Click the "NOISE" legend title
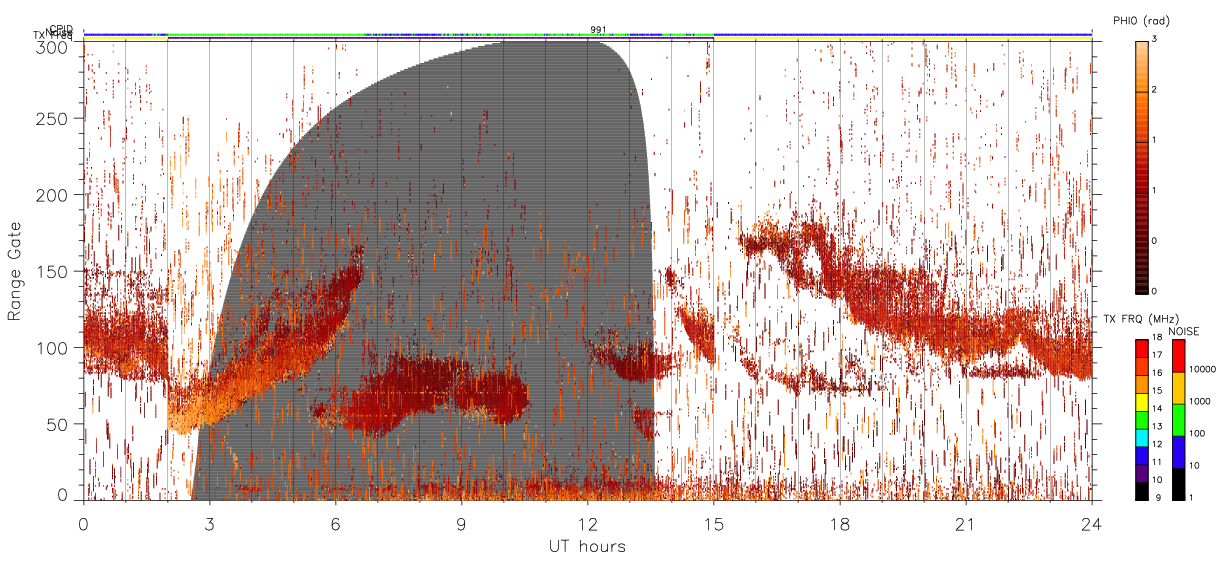Screen dimensions: 1228x567 click(1184, 330)
